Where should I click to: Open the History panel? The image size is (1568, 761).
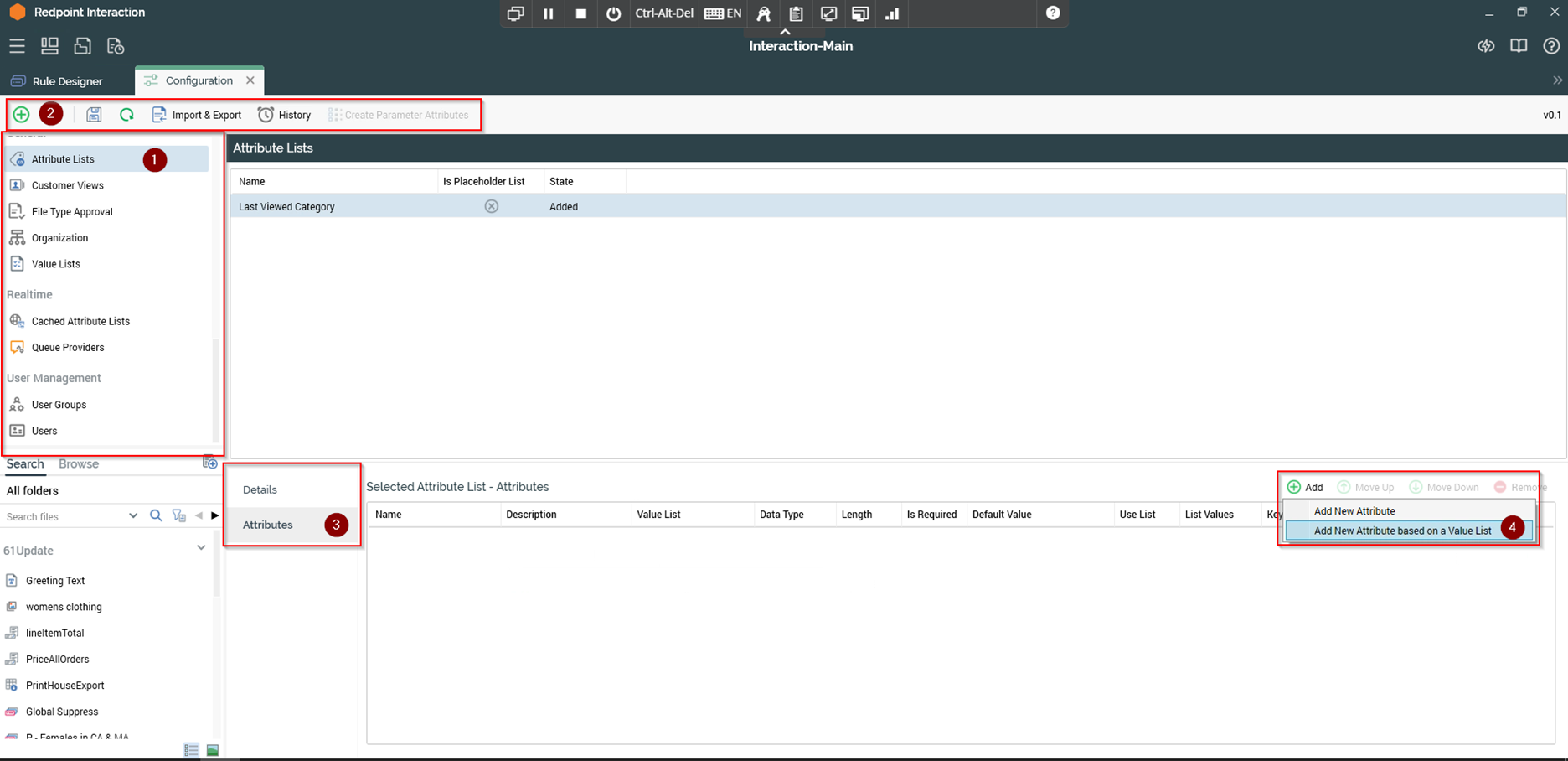[285, 115]
